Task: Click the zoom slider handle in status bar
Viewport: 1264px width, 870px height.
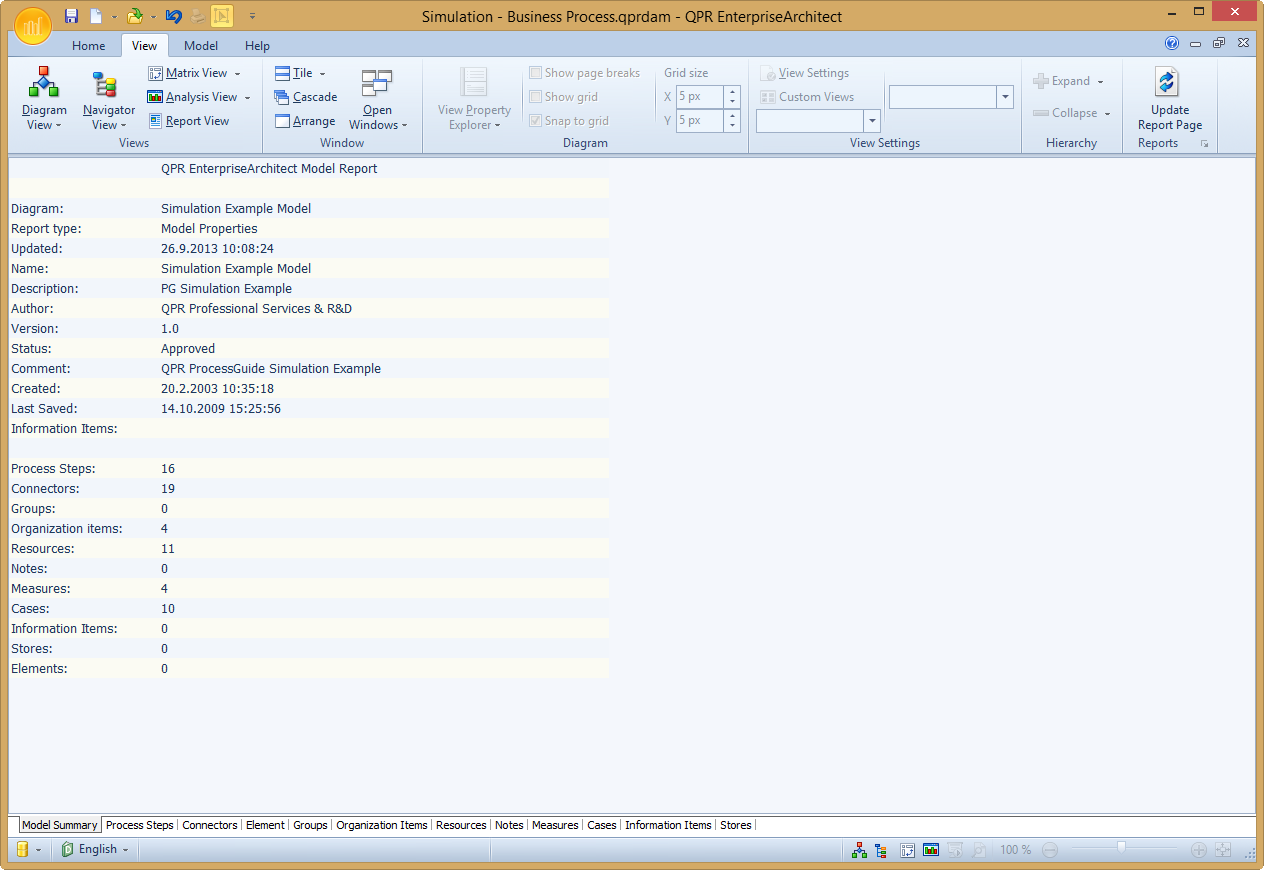Action: pyautogui.click(x=1121, y=848)
